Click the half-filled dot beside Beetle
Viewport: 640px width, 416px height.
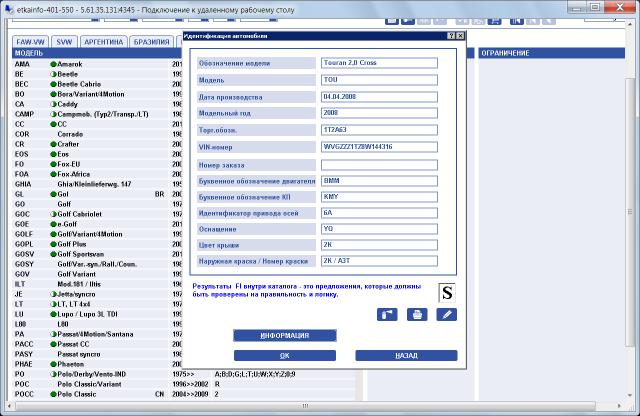(53, 74)
